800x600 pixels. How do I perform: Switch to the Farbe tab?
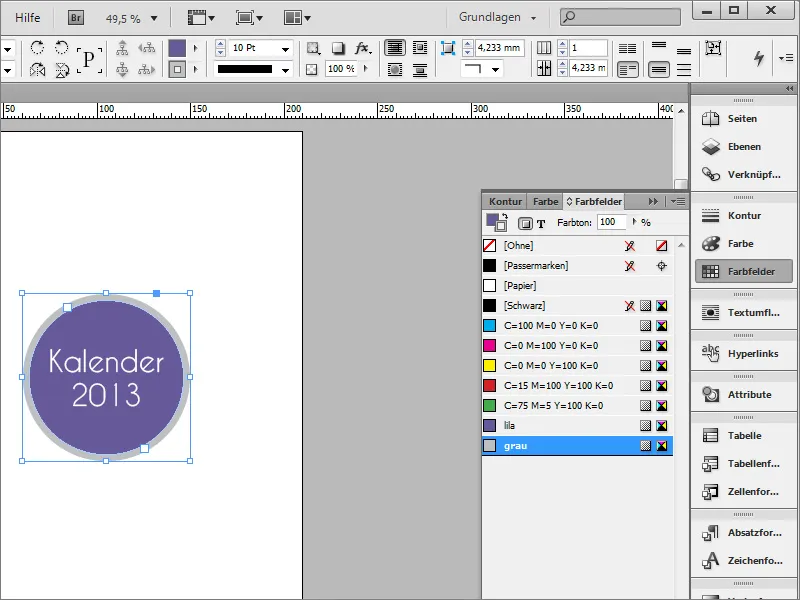(545, 202)
